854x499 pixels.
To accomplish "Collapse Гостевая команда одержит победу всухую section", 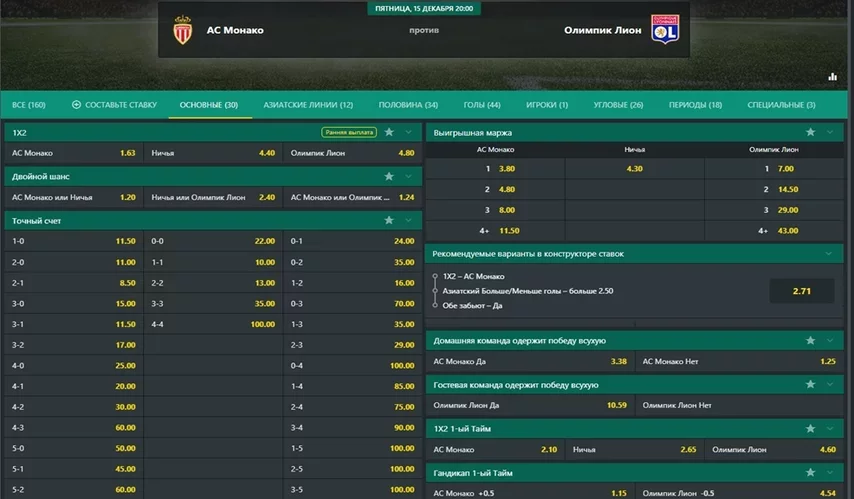I will 830,385.
